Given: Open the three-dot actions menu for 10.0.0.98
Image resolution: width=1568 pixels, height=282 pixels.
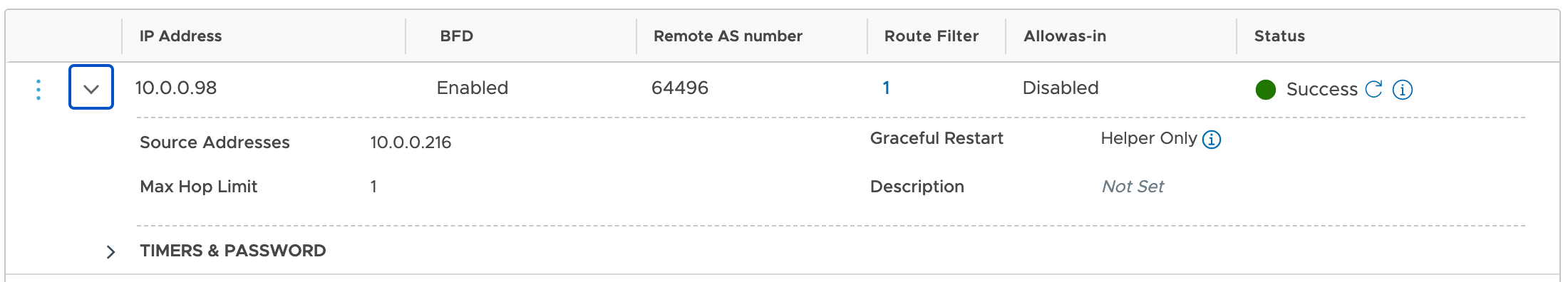Looking at the screenshot, I should tap(38, 89).
